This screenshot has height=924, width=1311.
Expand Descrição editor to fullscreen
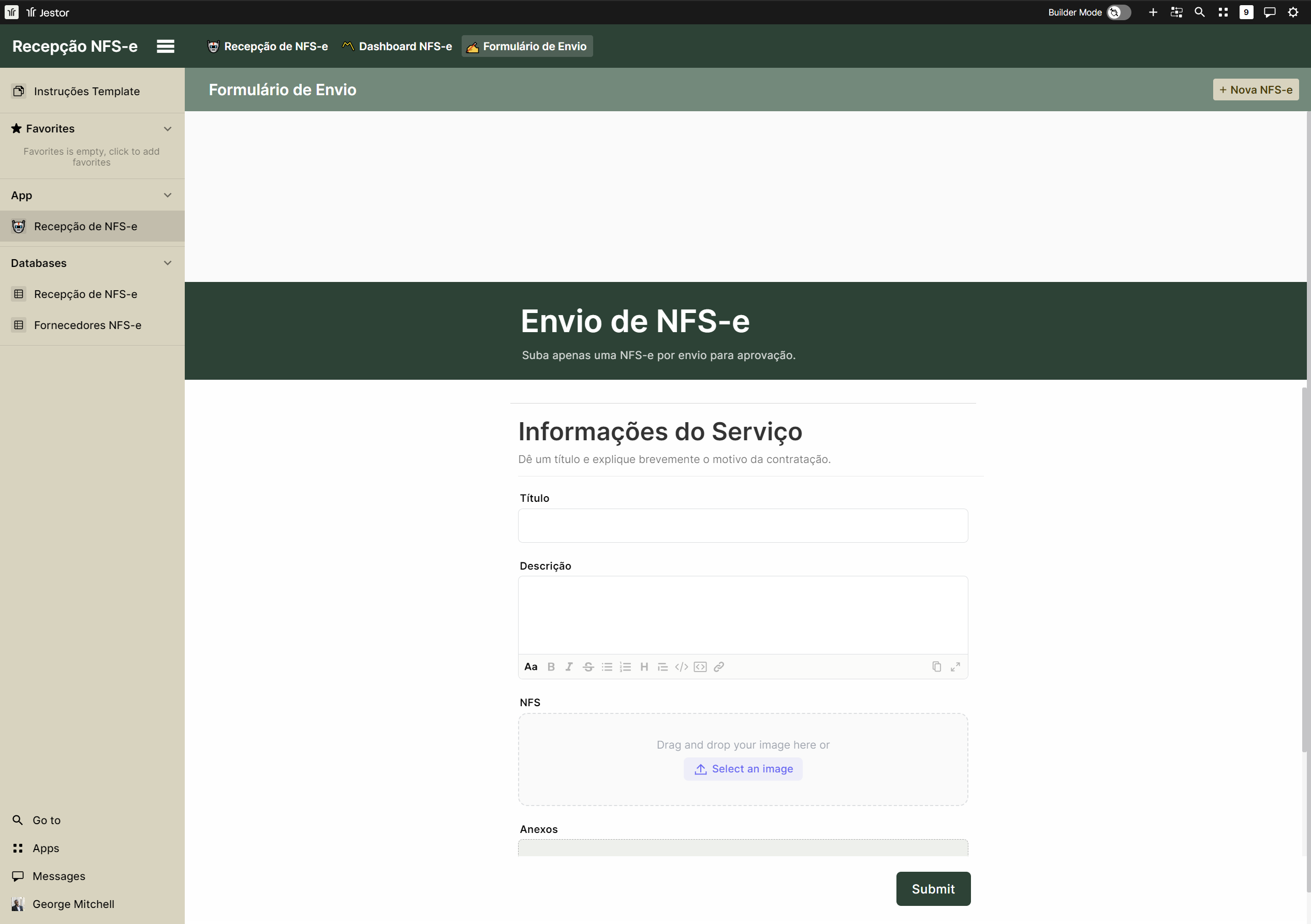pos(955,666)
